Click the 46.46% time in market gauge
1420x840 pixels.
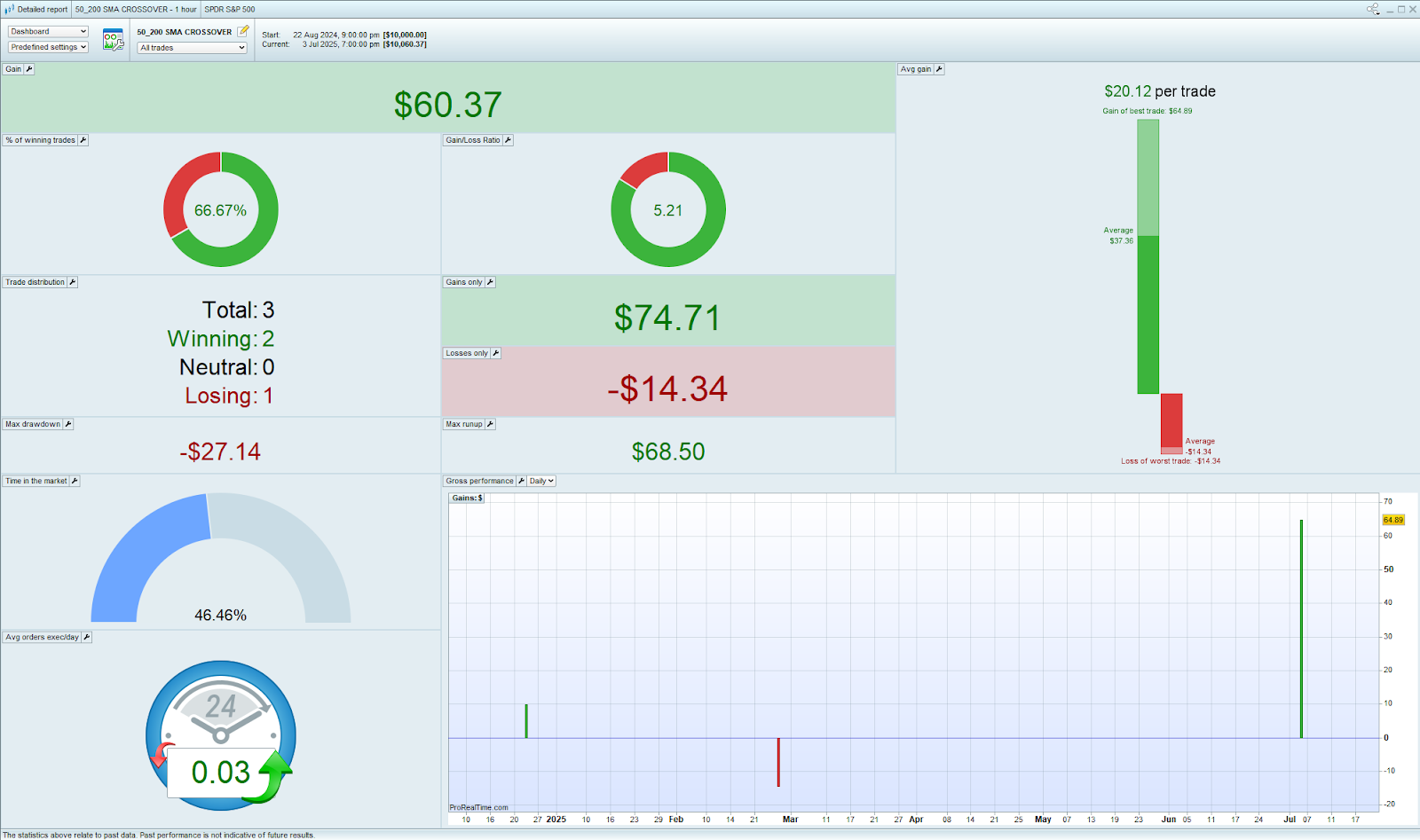click(x=221, y=558)
